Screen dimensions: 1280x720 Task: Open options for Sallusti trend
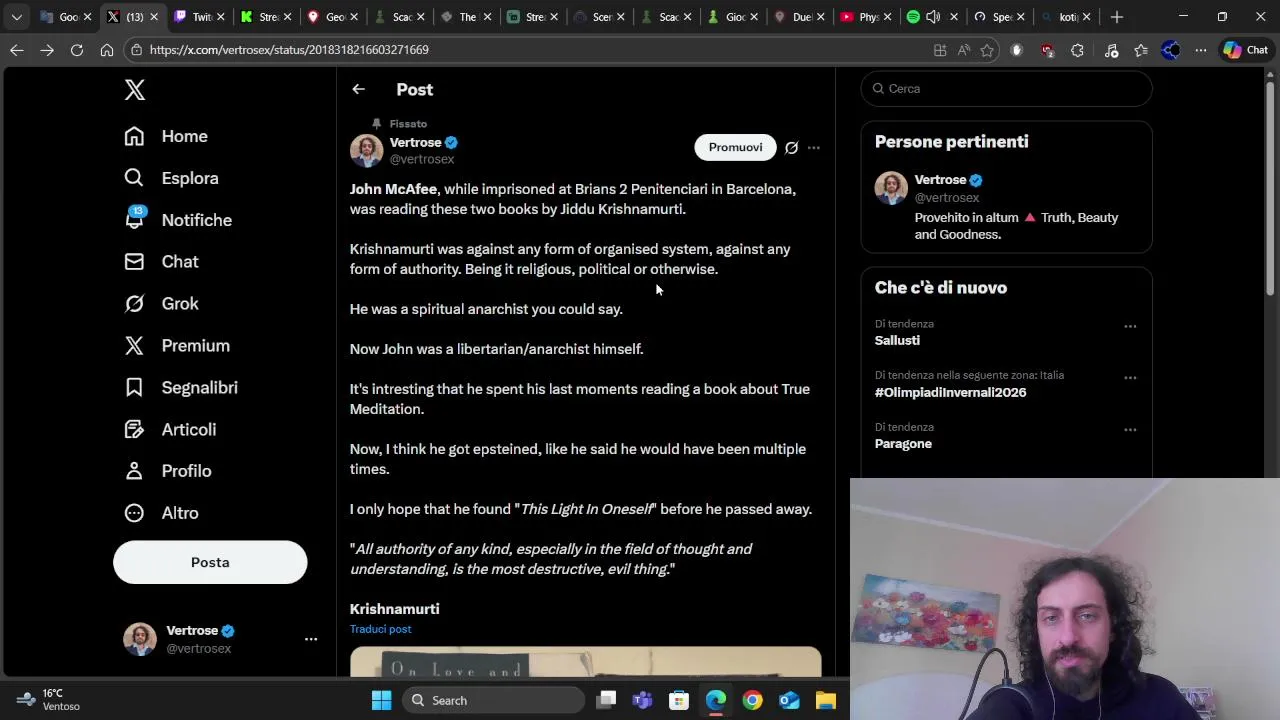(x=1130, y=326)
